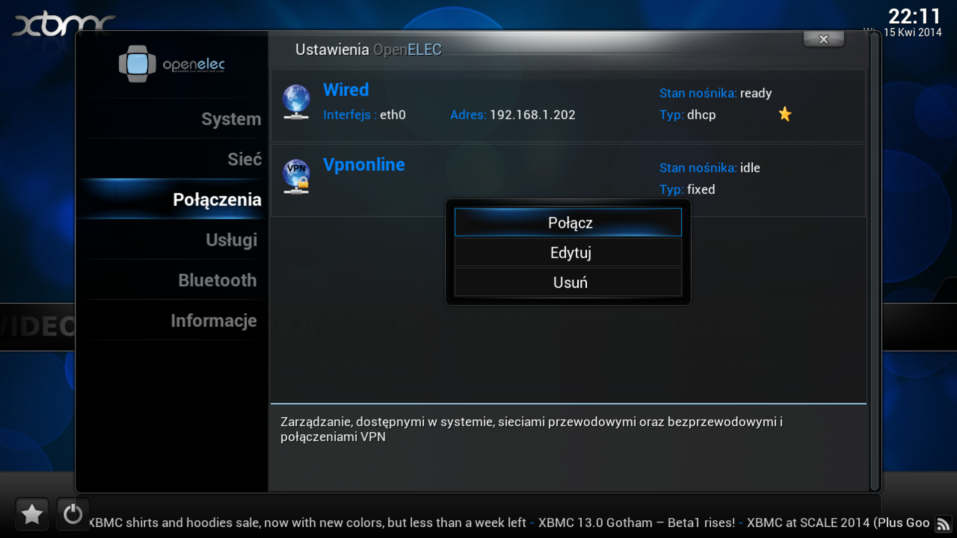The height and width of the screenshot is (538, 957).
Task: Select the Vpnonline connection title
Action: (x=364, y=164)
